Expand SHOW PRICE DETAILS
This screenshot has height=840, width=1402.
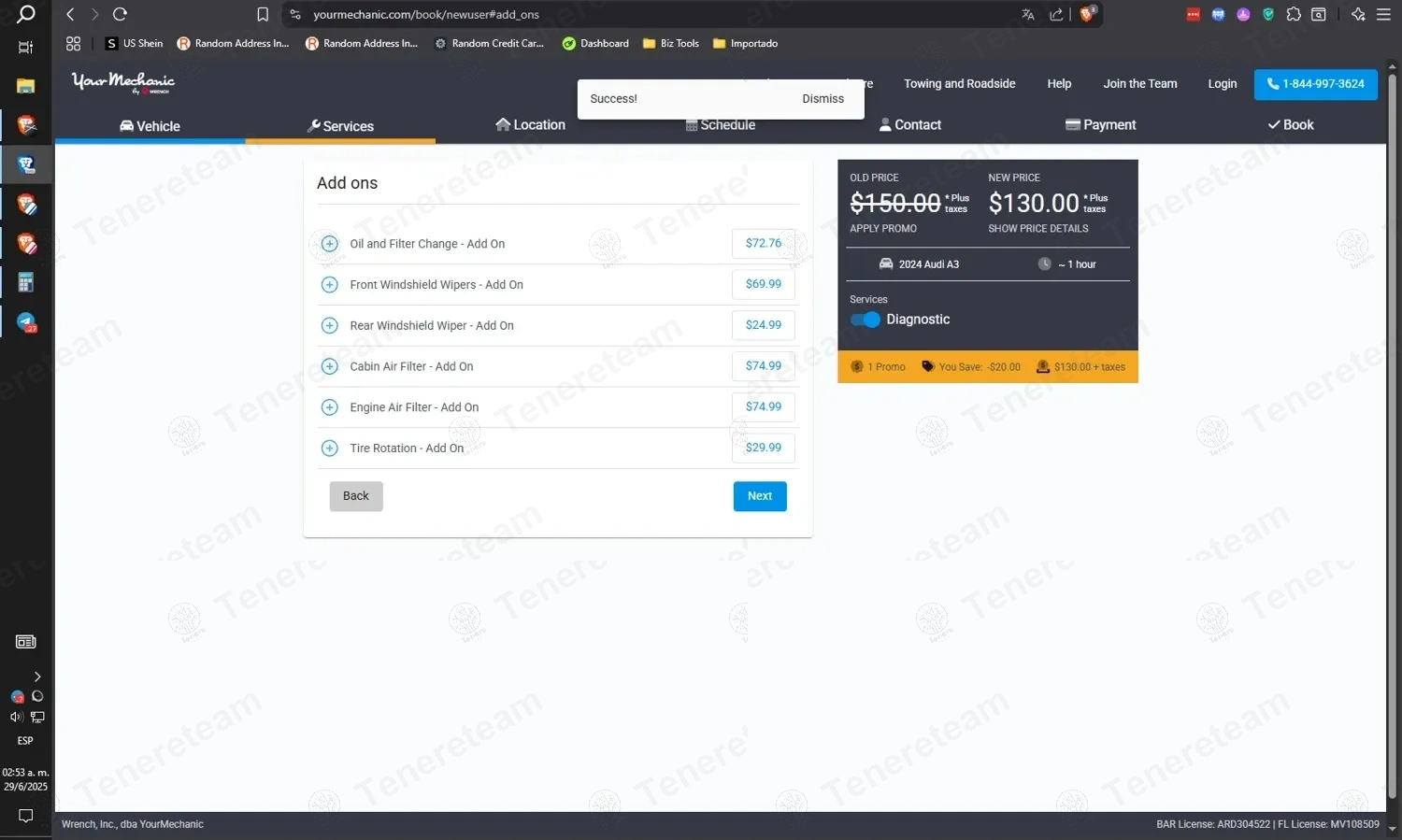[x=1038, y=229]
